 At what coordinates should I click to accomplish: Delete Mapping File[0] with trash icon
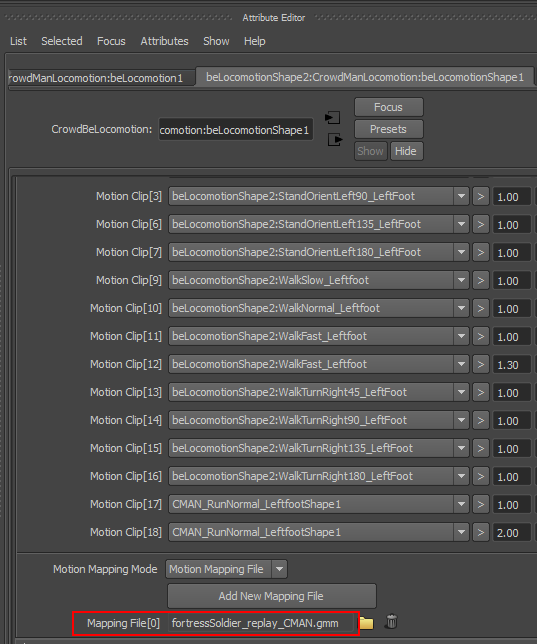[392, 622]
